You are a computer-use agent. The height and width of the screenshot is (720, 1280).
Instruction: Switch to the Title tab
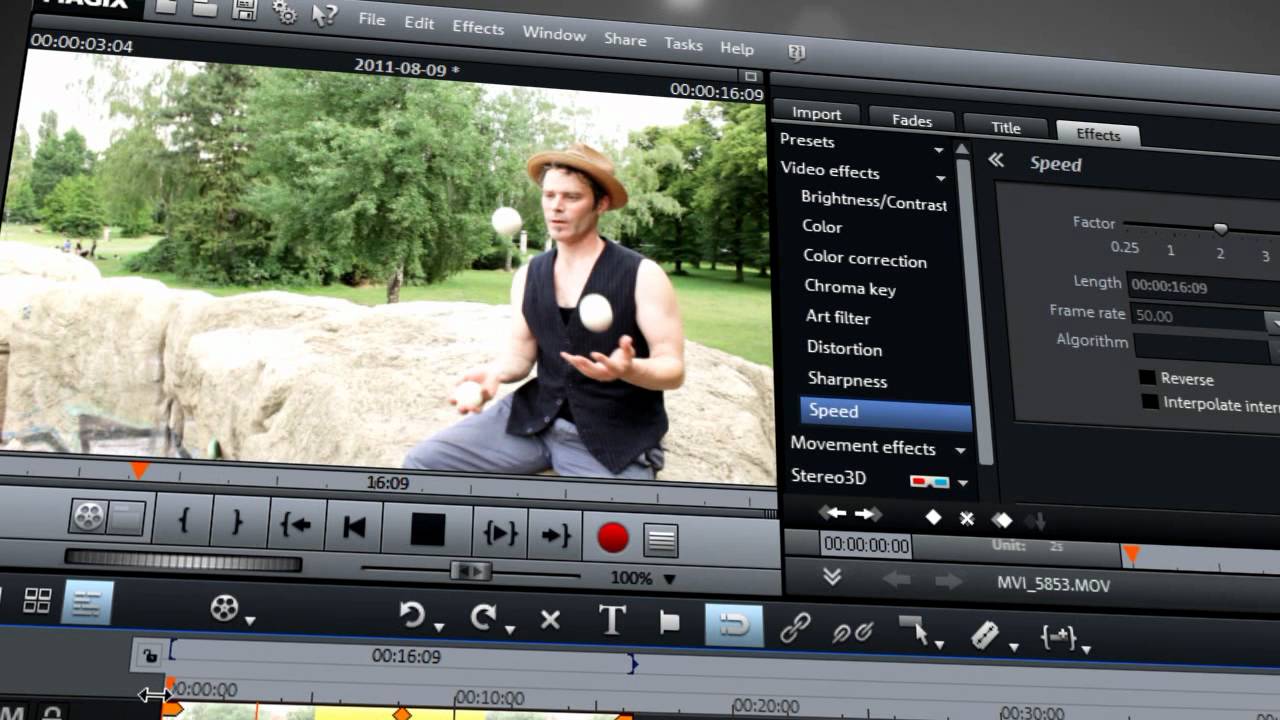pyautogui.click(x=1006, y=126)
